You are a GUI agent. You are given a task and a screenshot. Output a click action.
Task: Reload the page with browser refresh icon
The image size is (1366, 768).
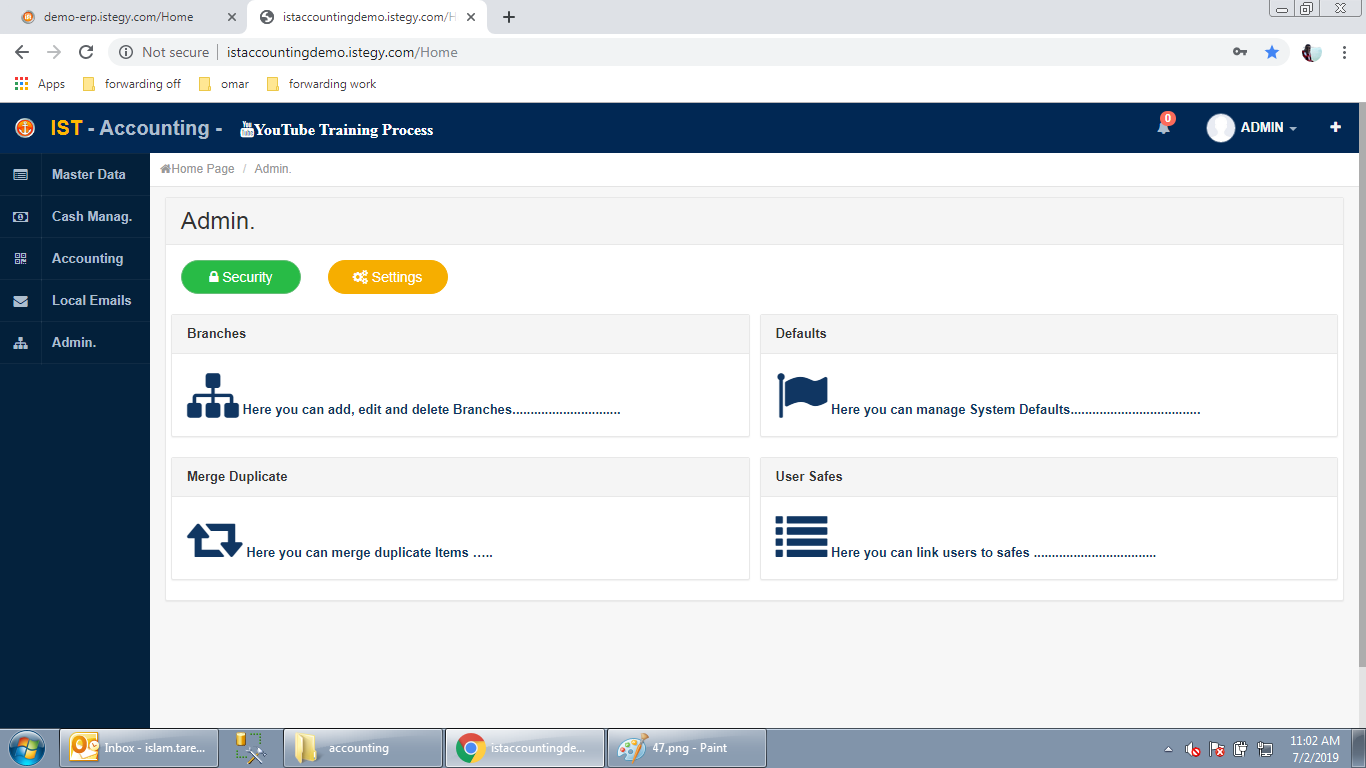[x=86, y=52]
